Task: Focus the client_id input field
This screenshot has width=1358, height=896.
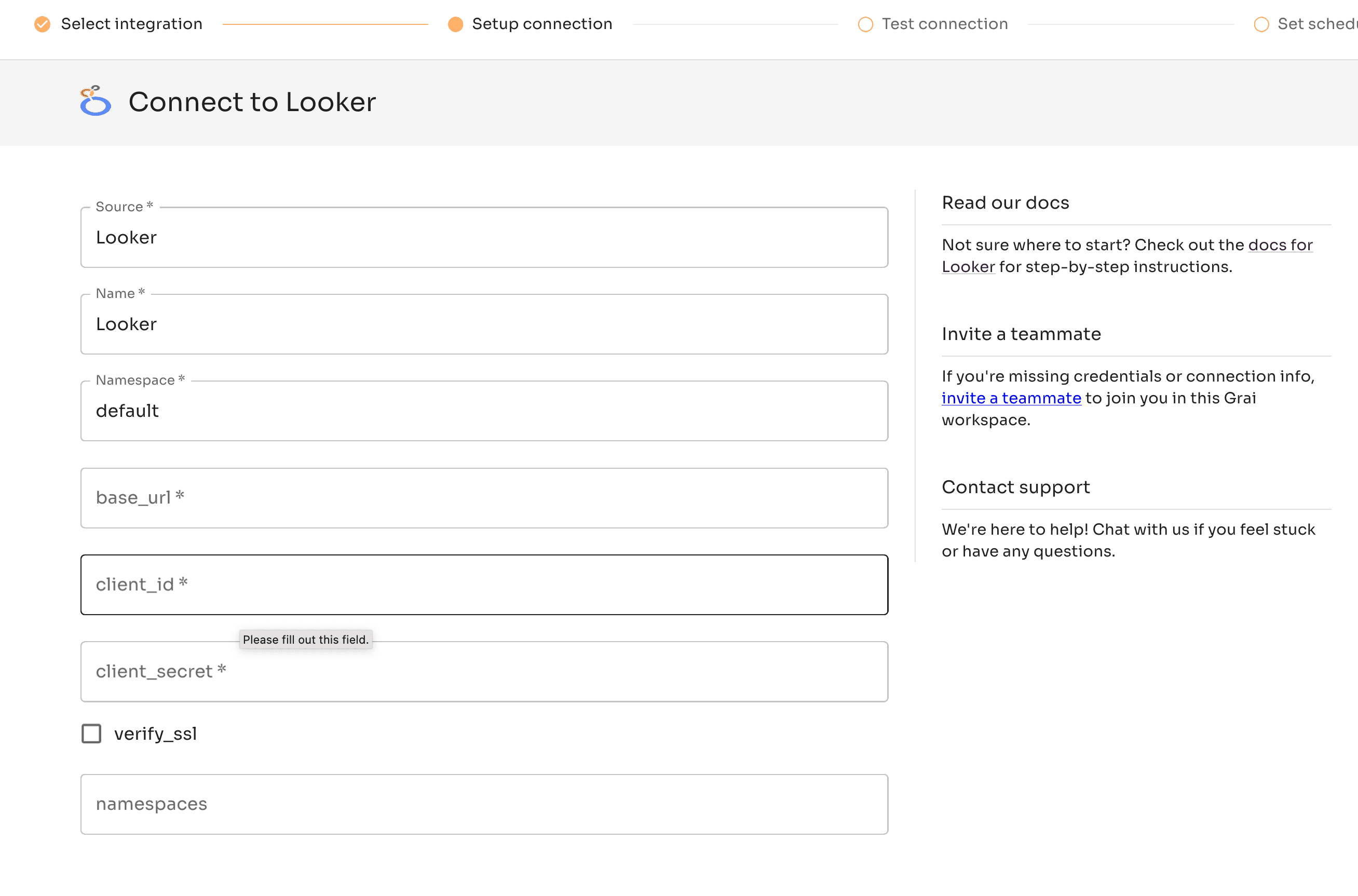Action: pyautogui.click(x=484, y=585)
